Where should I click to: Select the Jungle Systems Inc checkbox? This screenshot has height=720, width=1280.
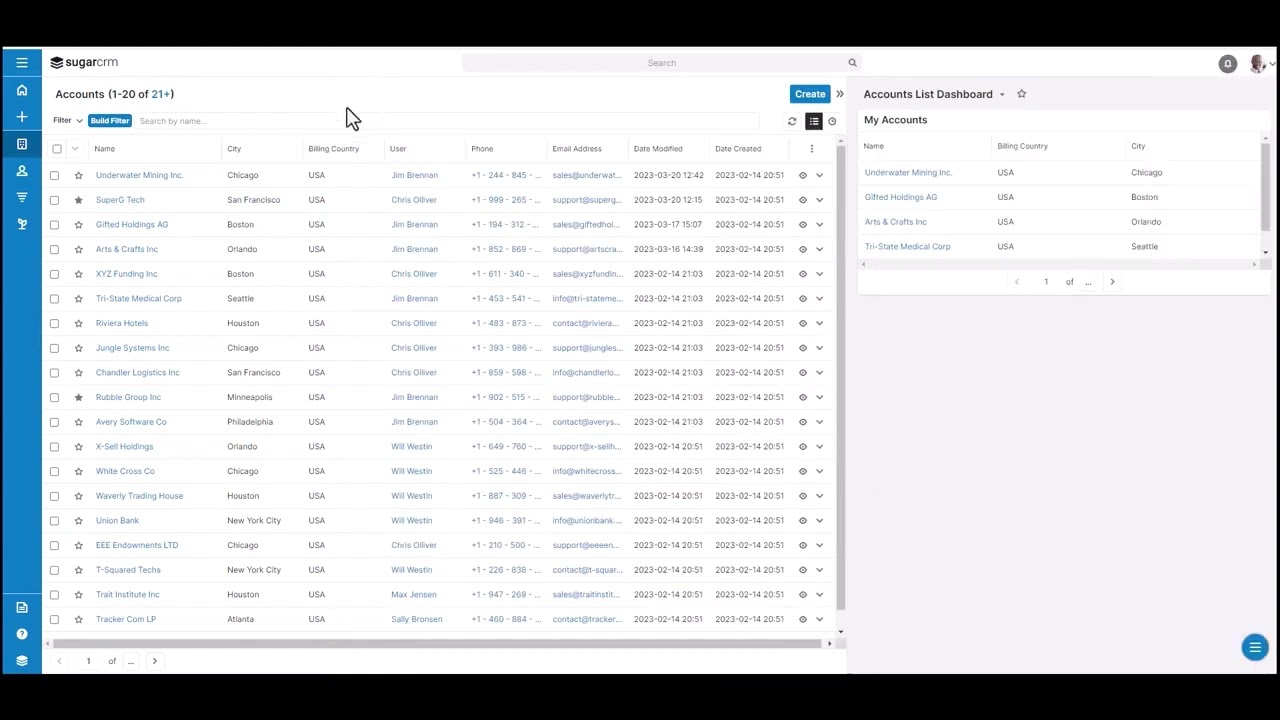[55, 348]
